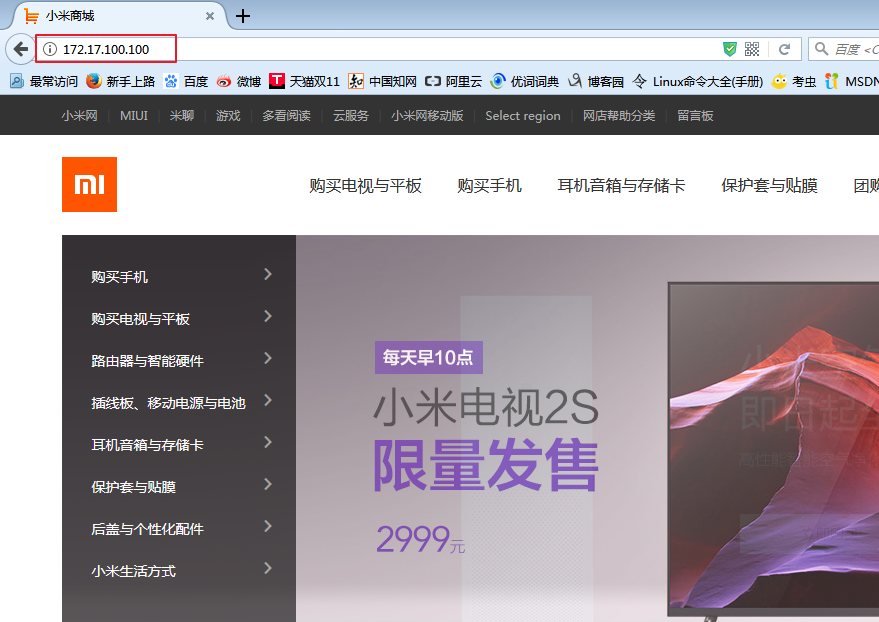This screenshot has width=879, height=622.
Task: Open the 最常访问 bookmark icon
Action: tap(17, 81)
